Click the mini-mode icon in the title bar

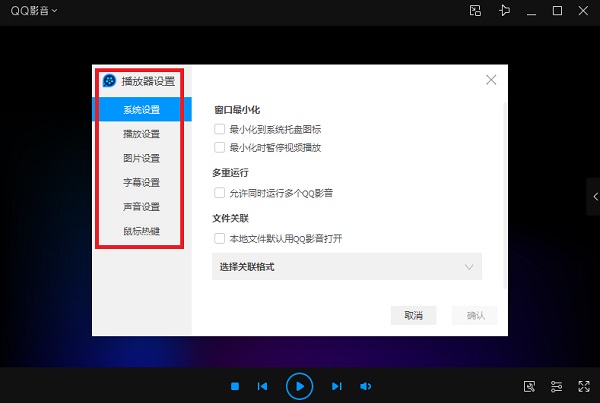coord(476,11)
